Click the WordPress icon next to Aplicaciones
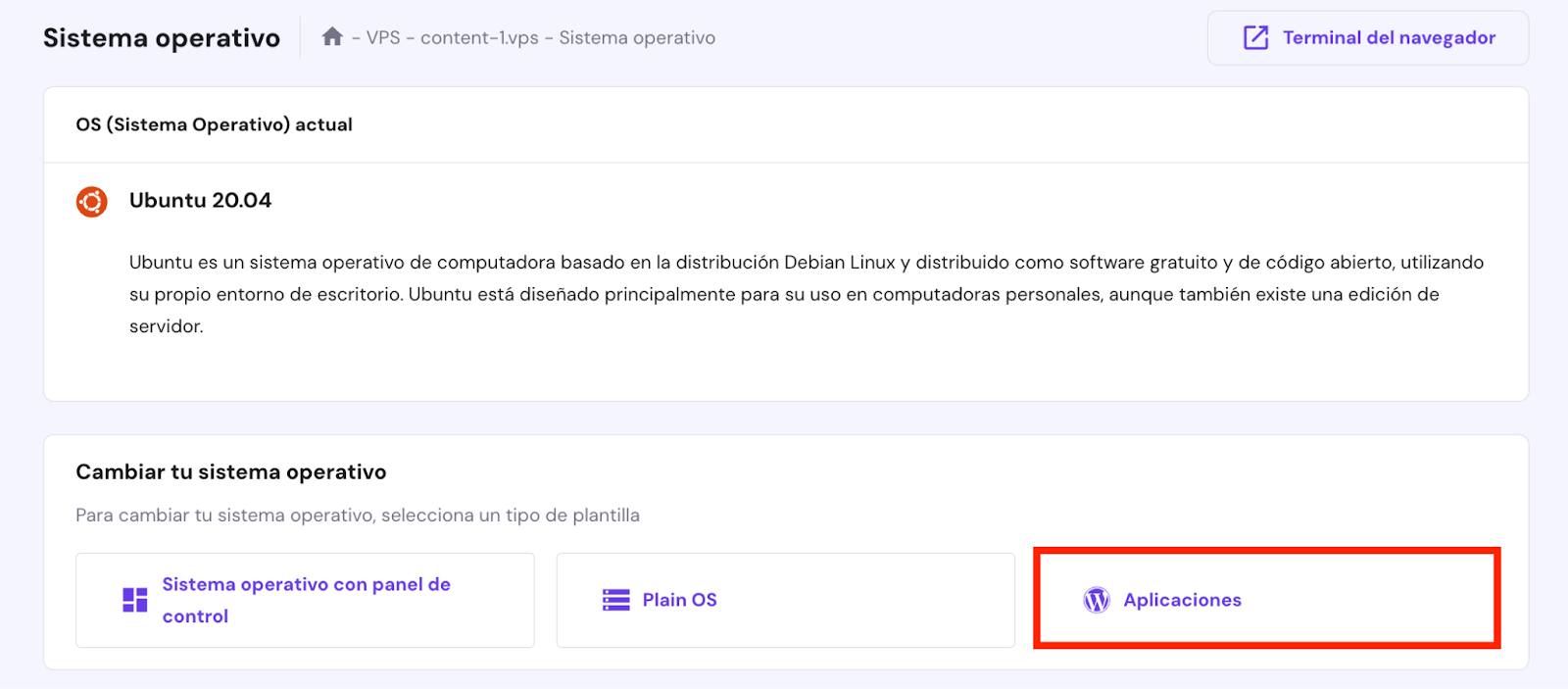This screenshot has width=1568, height=689. coord(1097,600)
